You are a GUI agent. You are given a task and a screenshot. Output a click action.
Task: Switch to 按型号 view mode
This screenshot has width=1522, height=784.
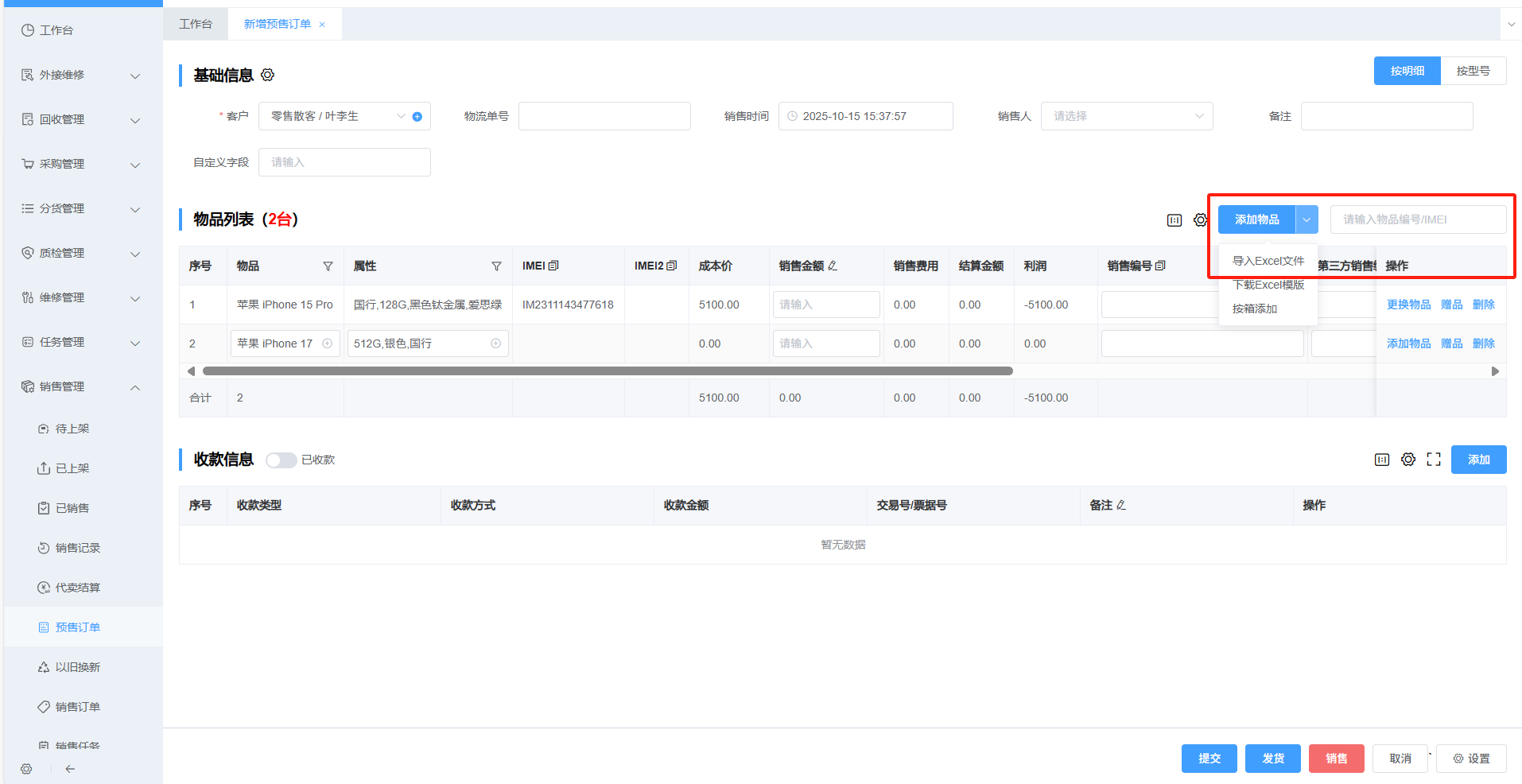tap(1473, 71)
